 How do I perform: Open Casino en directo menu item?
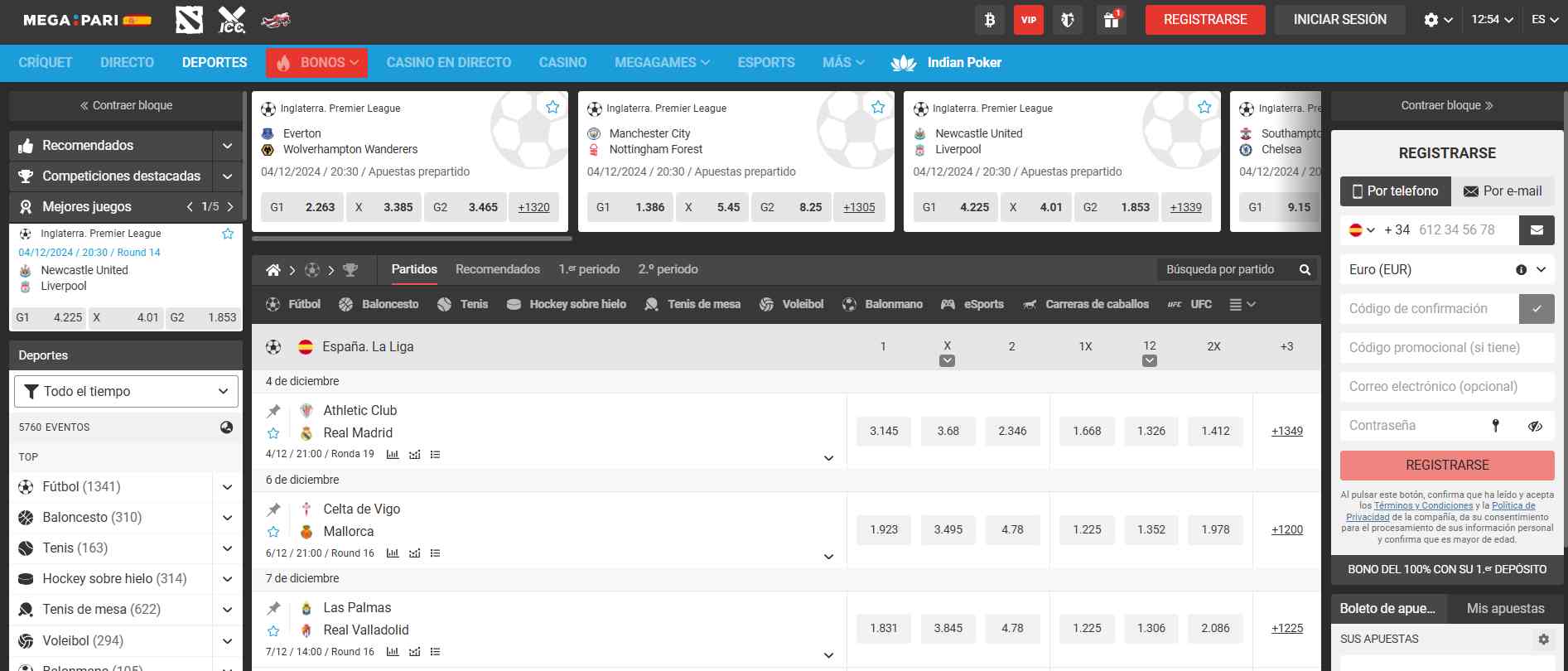[x=449, y=63]
